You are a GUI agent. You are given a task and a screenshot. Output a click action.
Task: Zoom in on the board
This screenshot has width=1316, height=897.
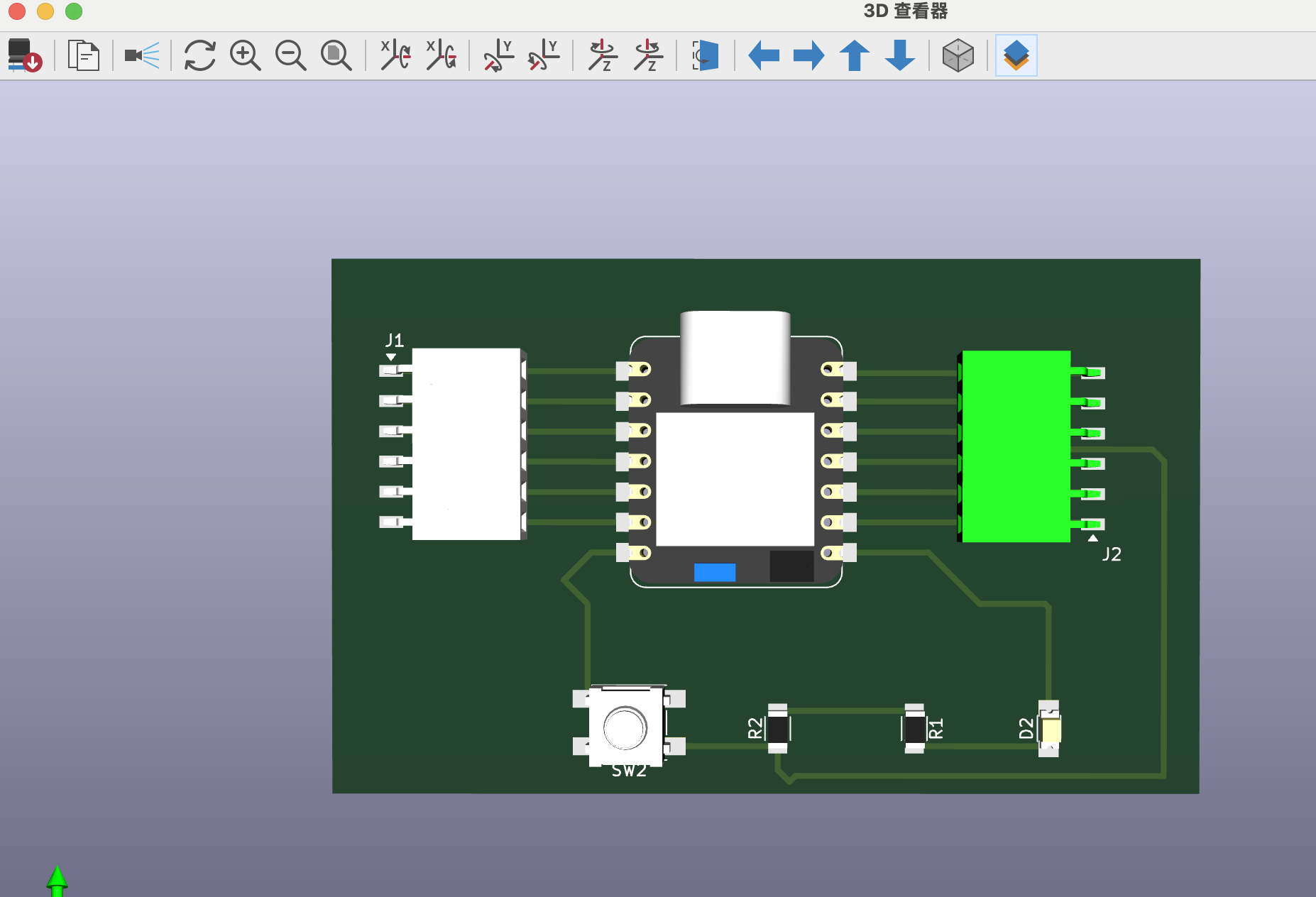245,55
